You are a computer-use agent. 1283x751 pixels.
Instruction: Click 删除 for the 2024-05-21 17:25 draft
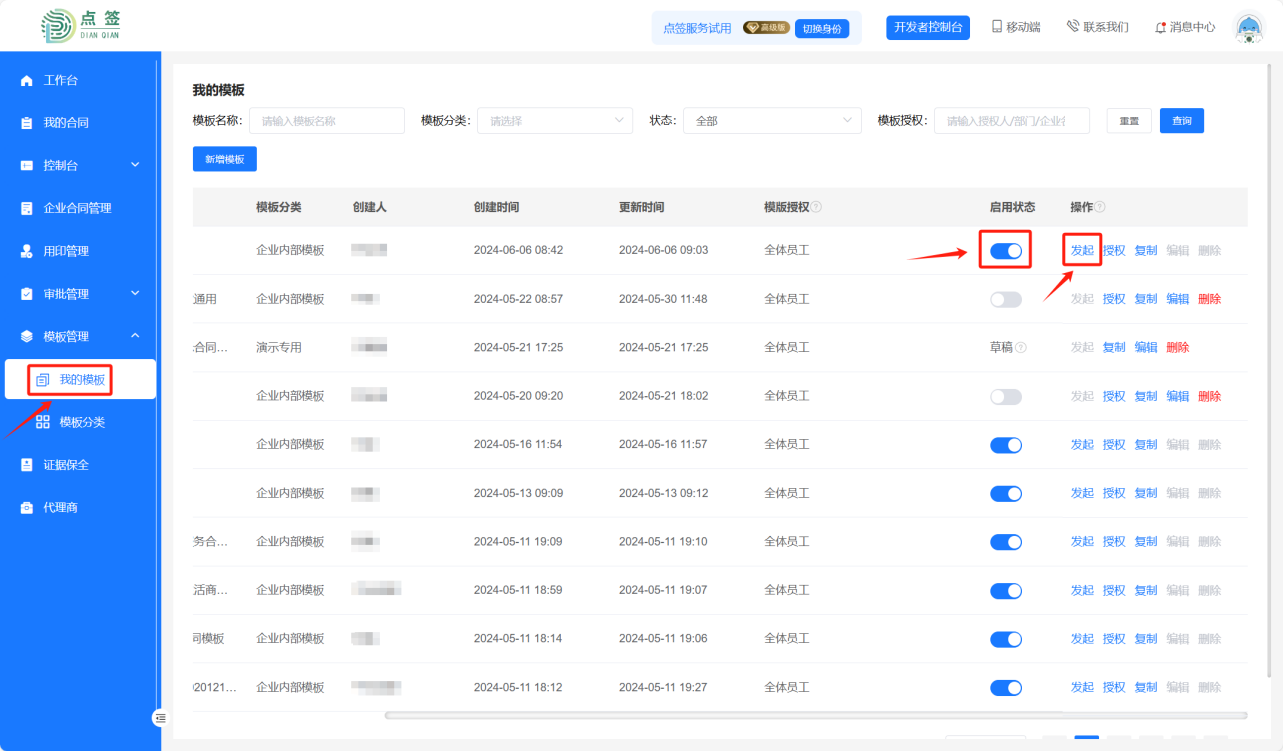1178,347
